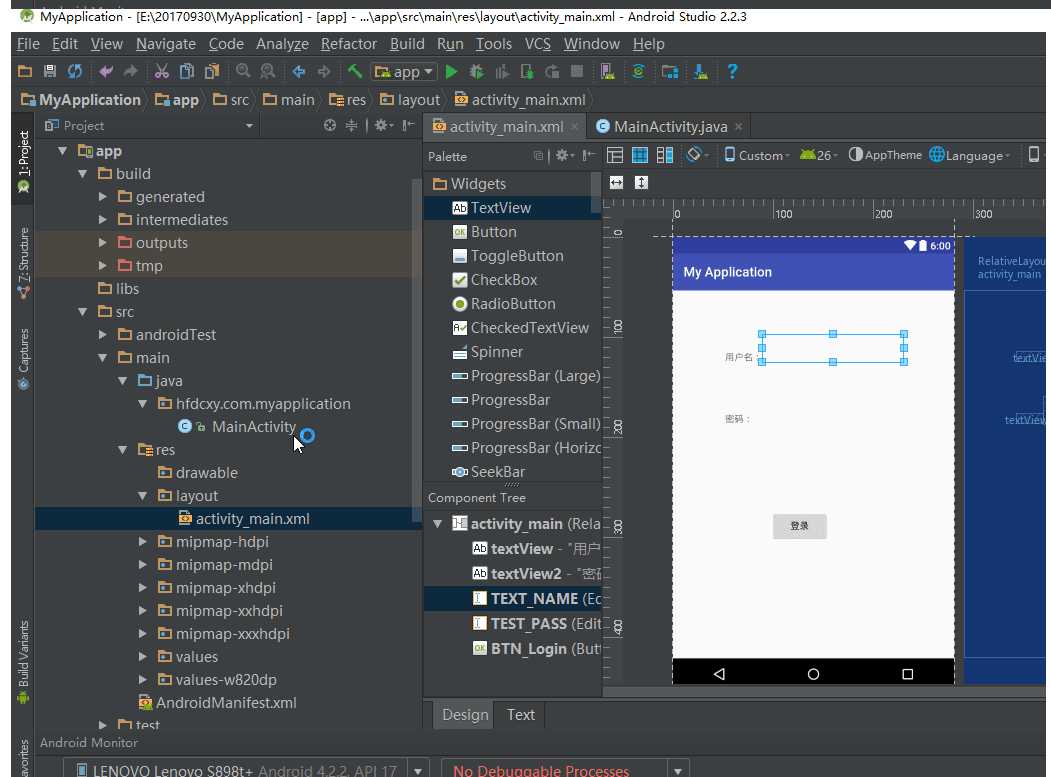Click the layout breadcrumb
The height and width of the screenshot is (777, 1051).
tap(410, 100)
